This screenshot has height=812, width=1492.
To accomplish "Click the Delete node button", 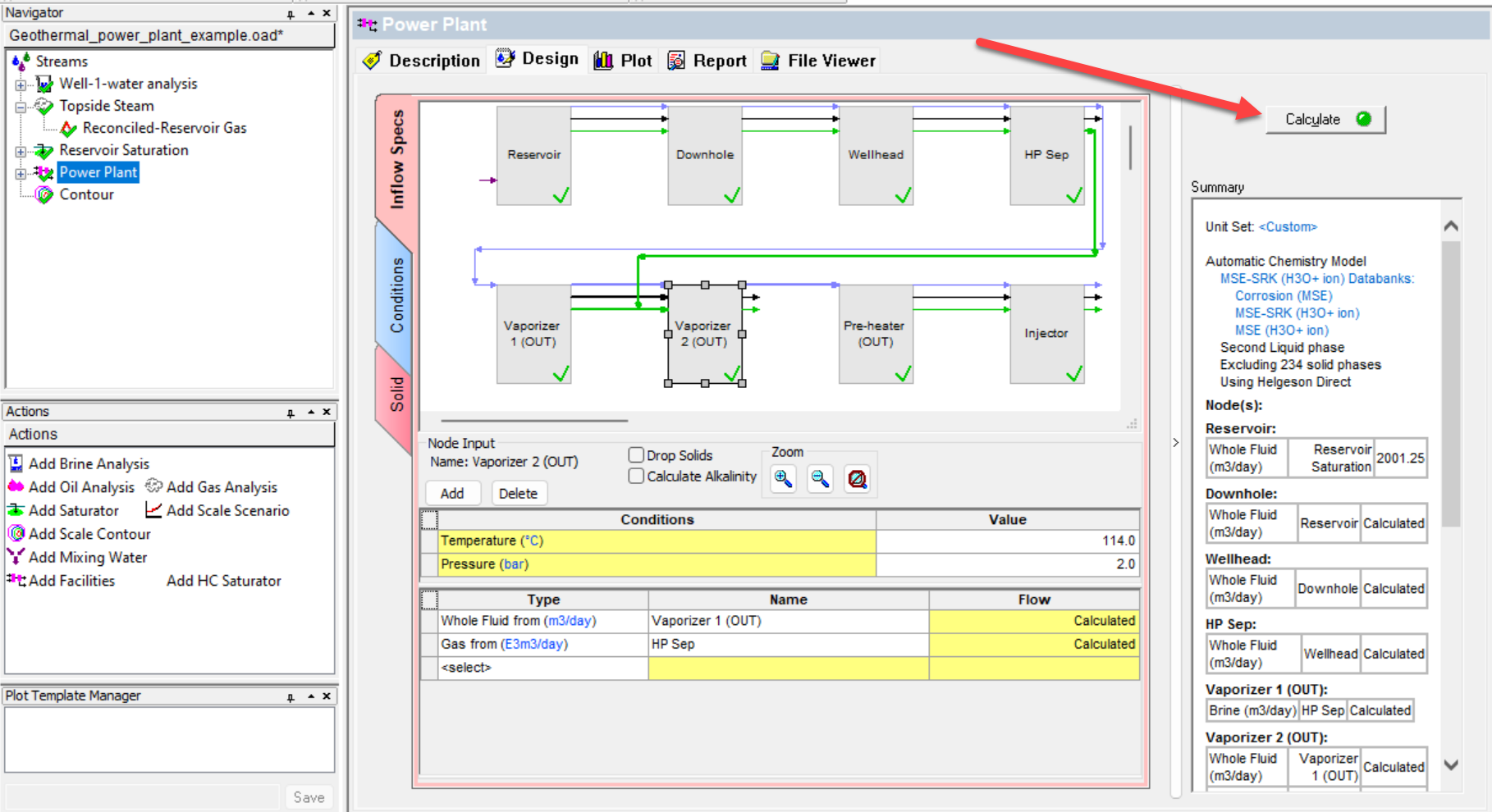I will point(519,493).
